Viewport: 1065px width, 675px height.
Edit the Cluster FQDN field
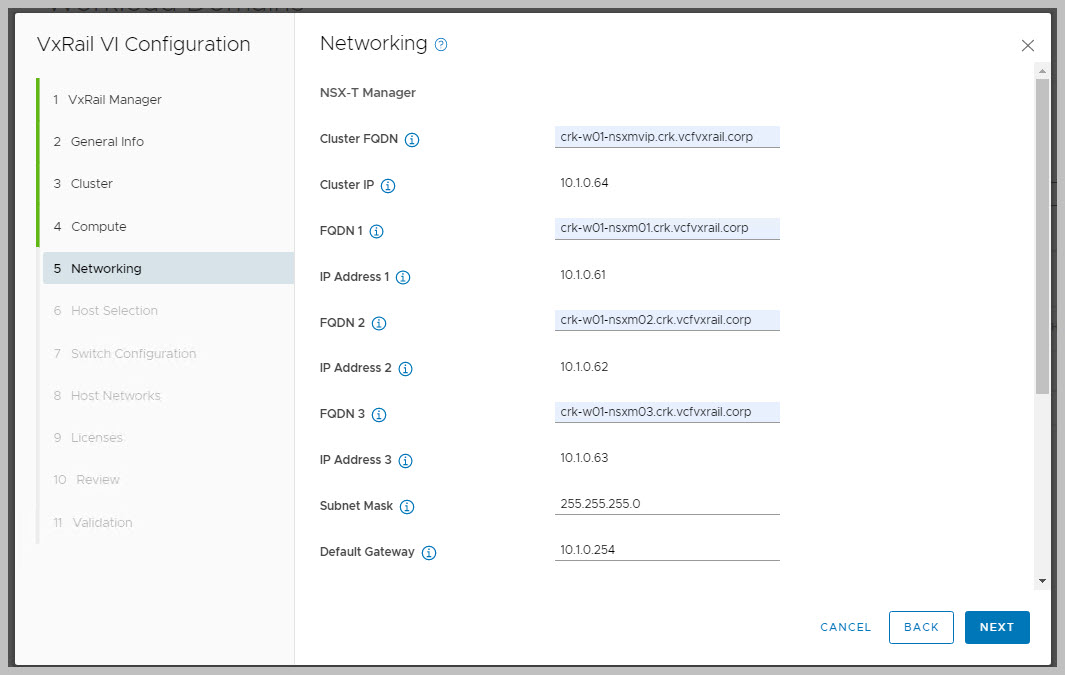(x=667, y=137)
